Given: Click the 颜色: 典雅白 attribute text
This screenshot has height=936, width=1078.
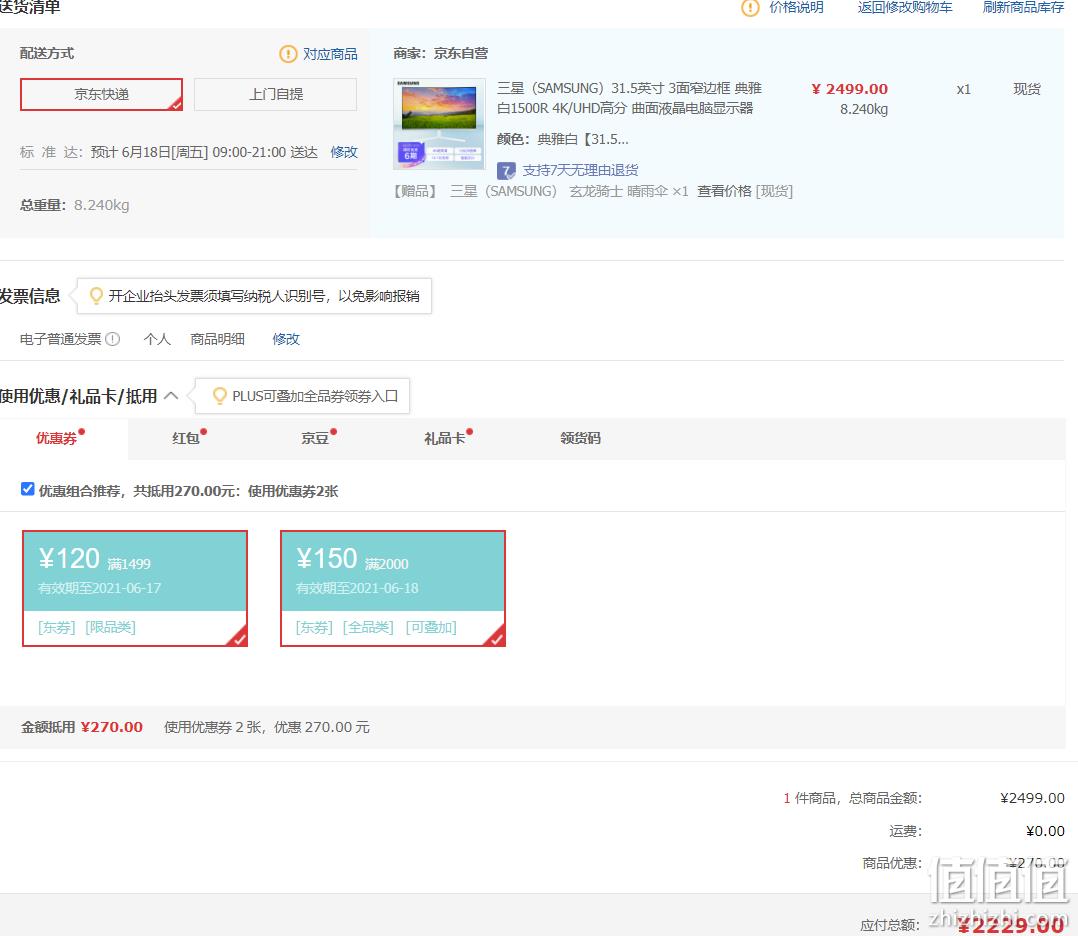Looking at the screenshot, I should tap(562, 139).
